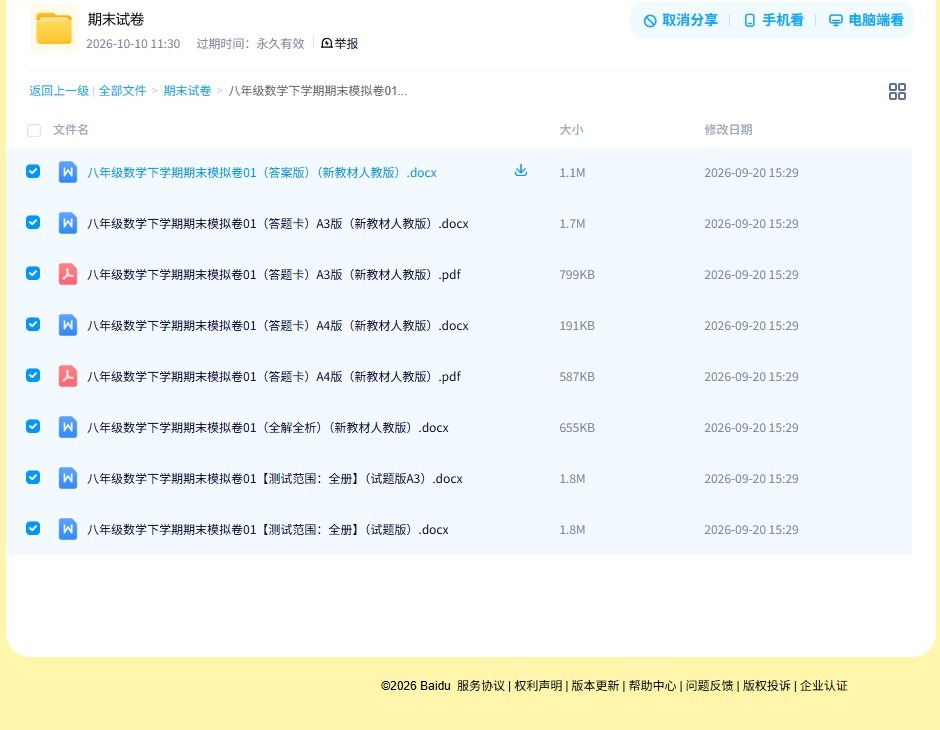Open （试题版）.docx file name

pyautogui.click(x=268, y=529)
